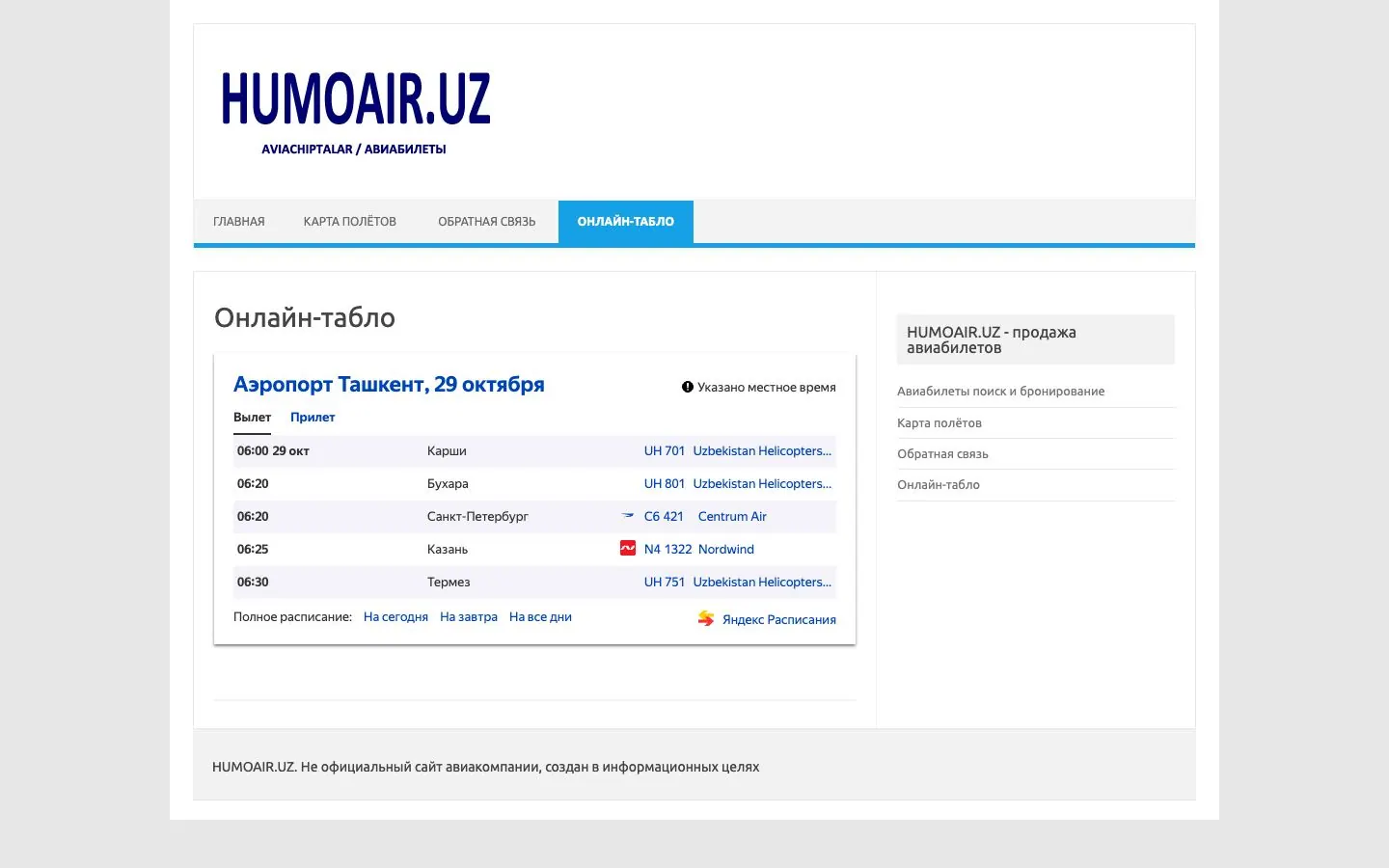Go to КАРТА ПОЛЁТОВ in navigation
This screenshot has height=868, width=1389.
point(350,222)
